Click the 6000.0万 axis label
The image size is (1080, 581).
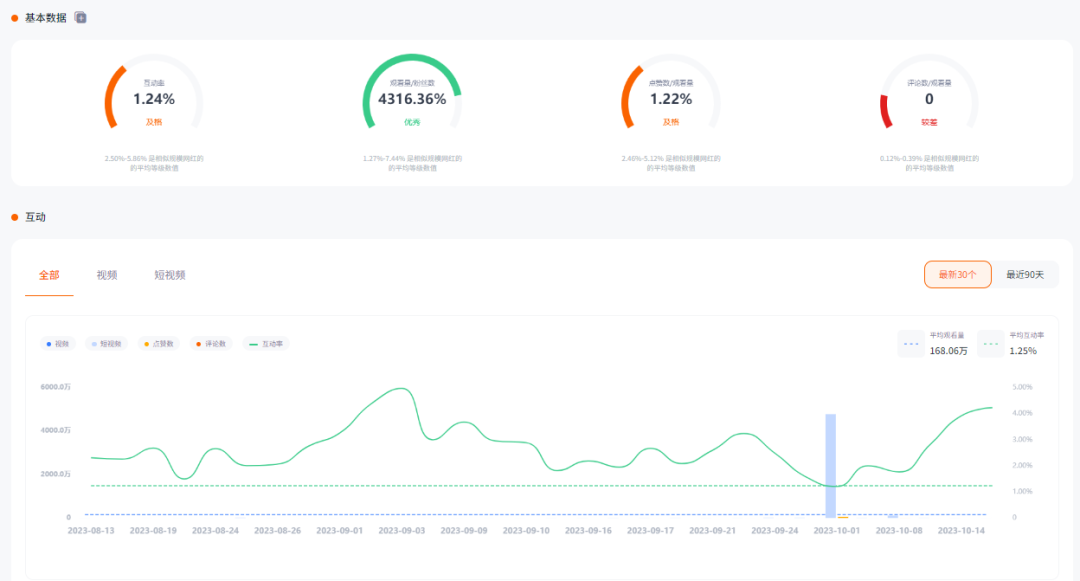click(55, 387)
